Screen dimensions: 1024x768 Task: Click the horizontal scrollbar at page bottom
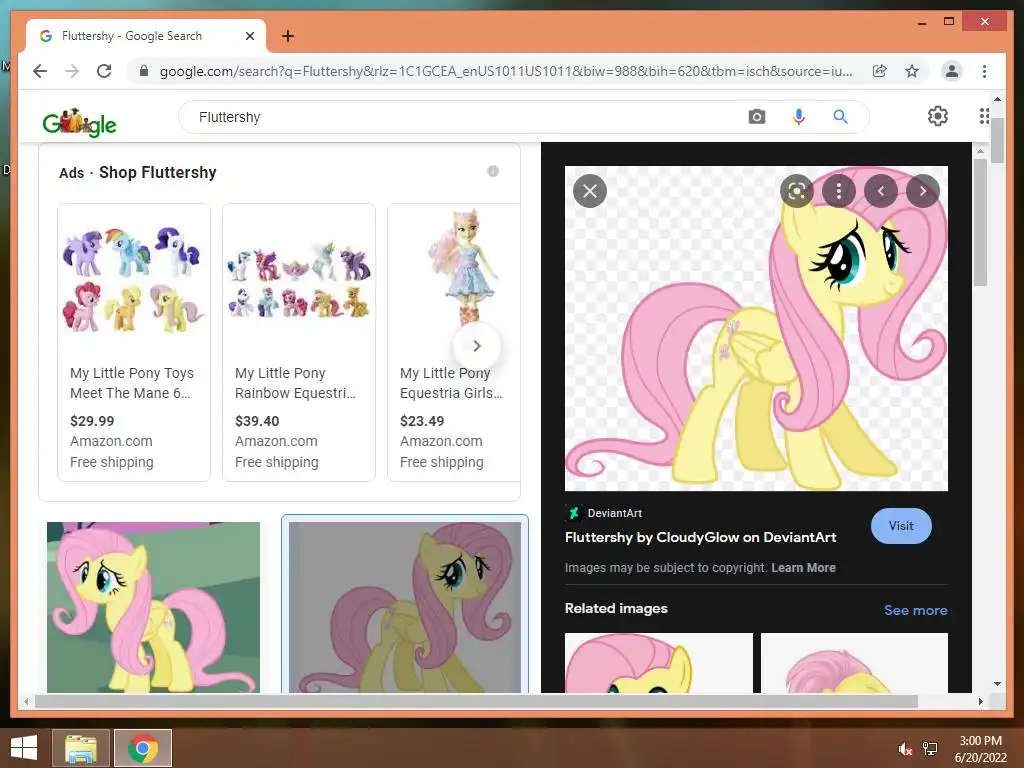[x=477, y=701]
